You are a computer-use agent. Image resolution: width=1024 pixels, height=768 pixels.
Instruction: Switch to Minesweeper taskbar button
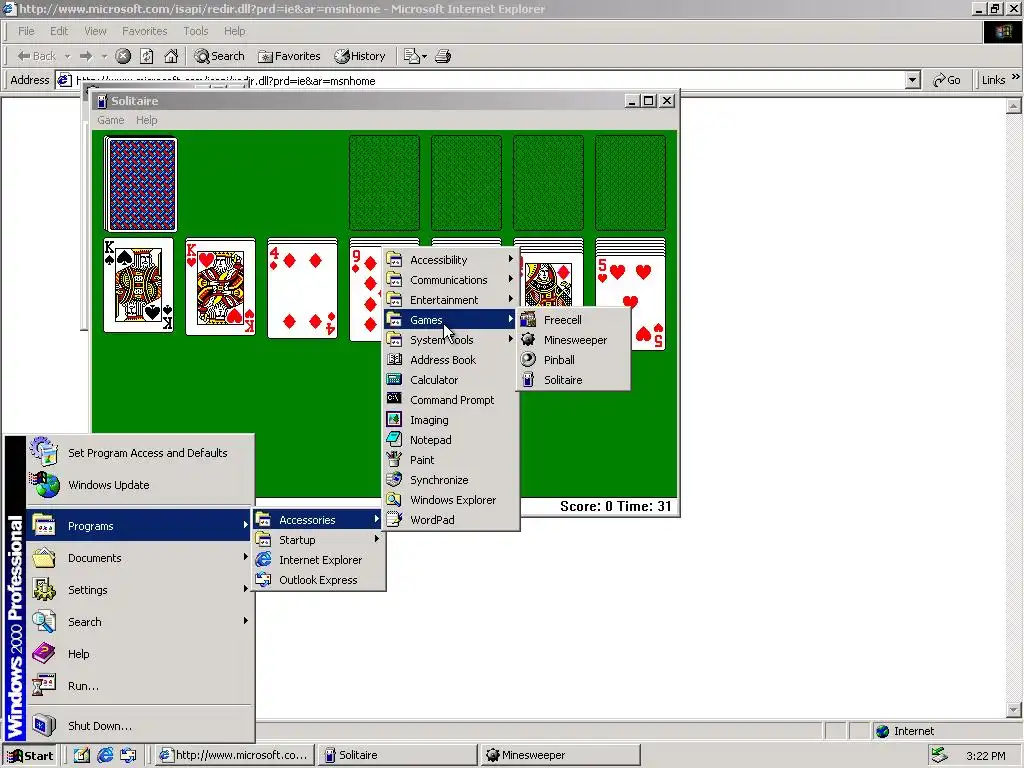(x=562, y=756)
